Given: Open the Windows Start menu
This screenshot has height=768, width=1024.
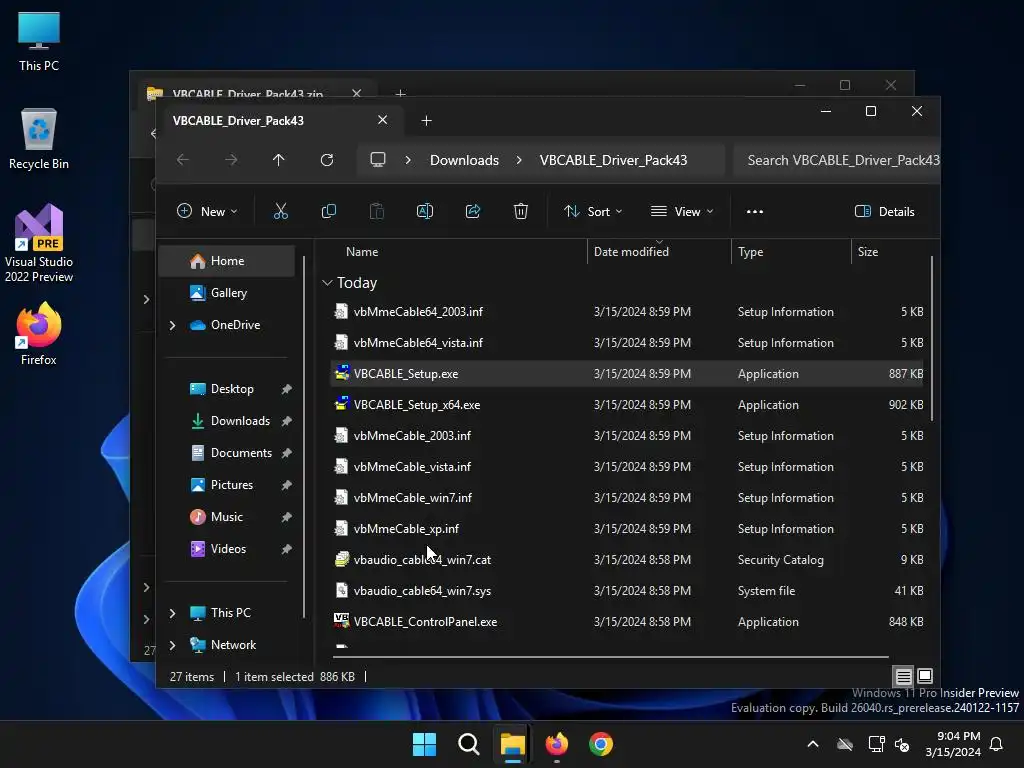Looking at the screenshot, I should (424, 744).
